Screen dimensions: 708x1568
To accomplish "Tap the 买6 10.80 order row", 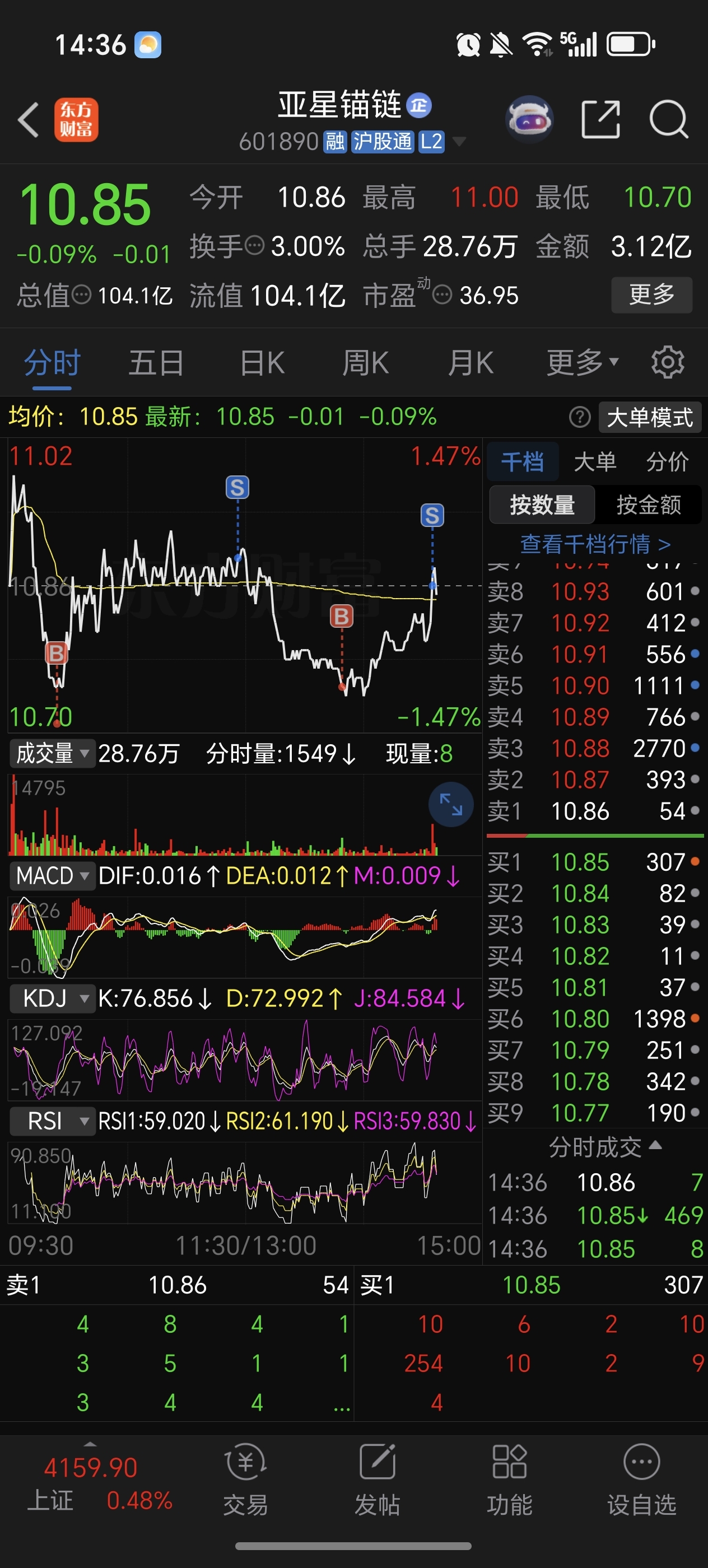I will [x=595, y=1019].
